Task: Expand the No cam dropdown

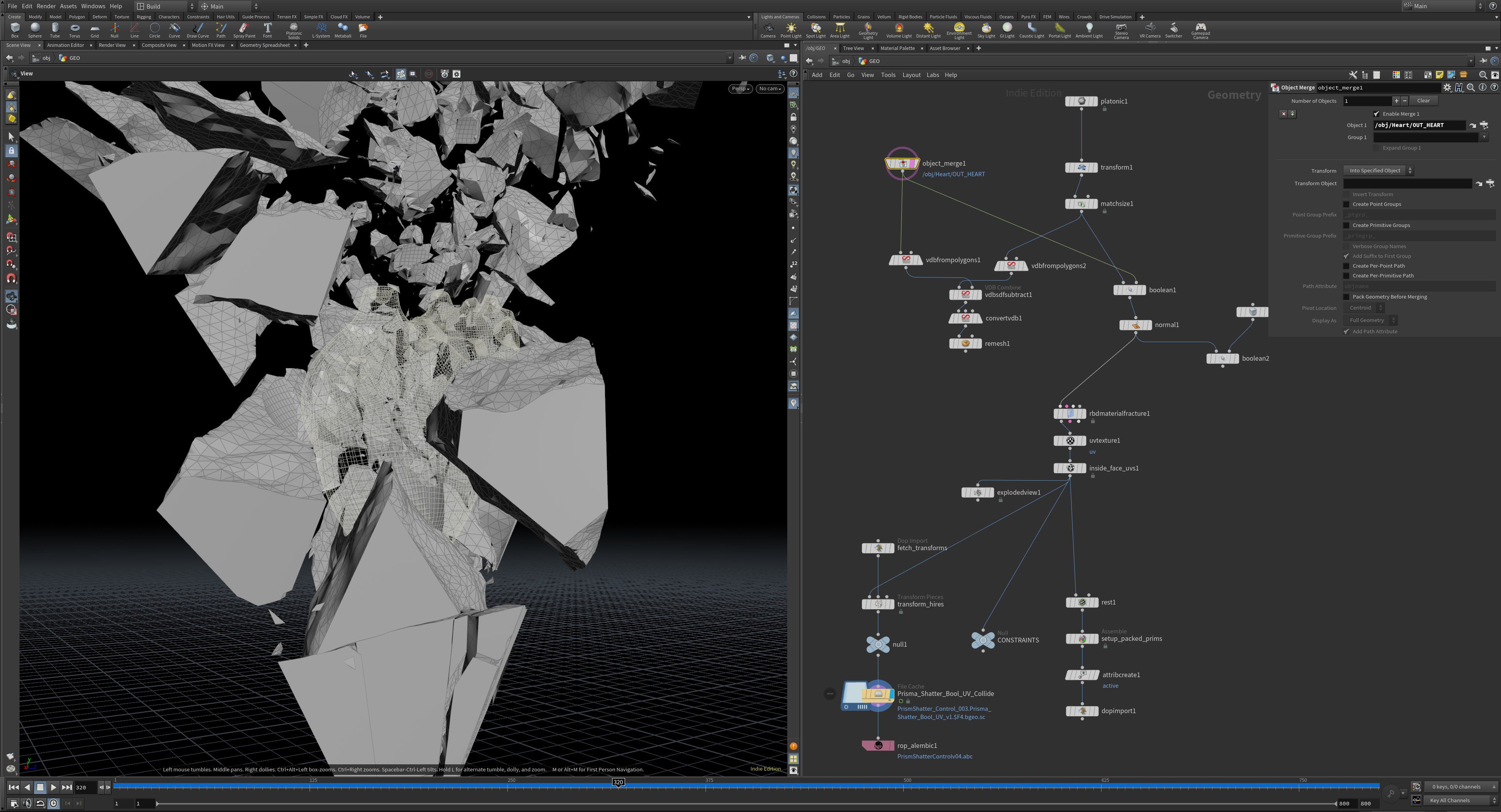Action: (x=770, y=89)
